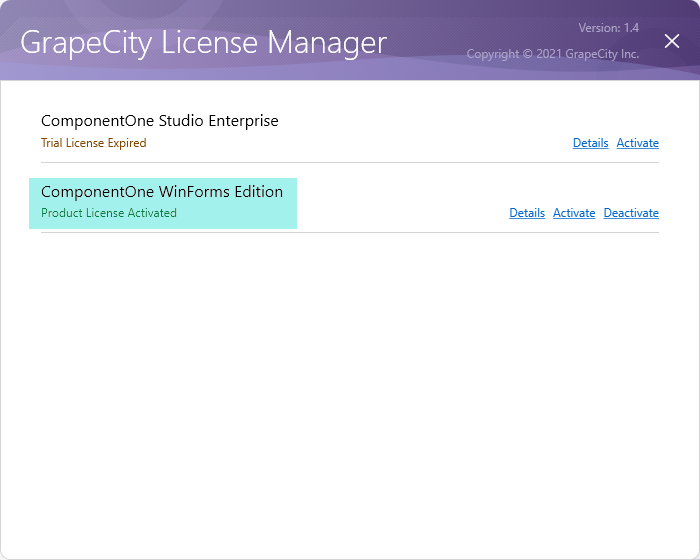
Task: Close the GrapeCity License Manager window
Action: tap(671, 41)
